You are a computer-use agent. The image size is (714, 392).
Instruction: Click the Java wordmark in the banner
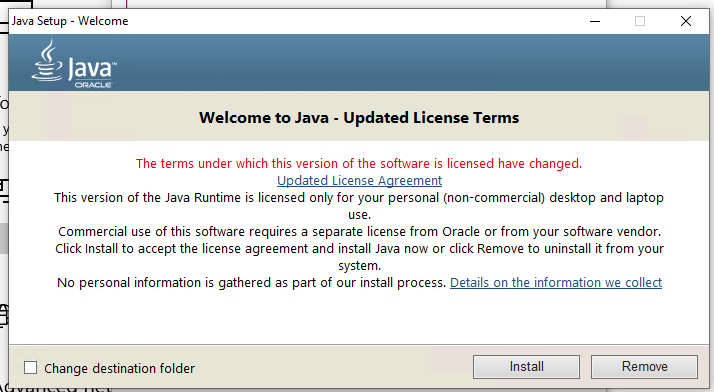pyautogui.click(x=92, y=69)
